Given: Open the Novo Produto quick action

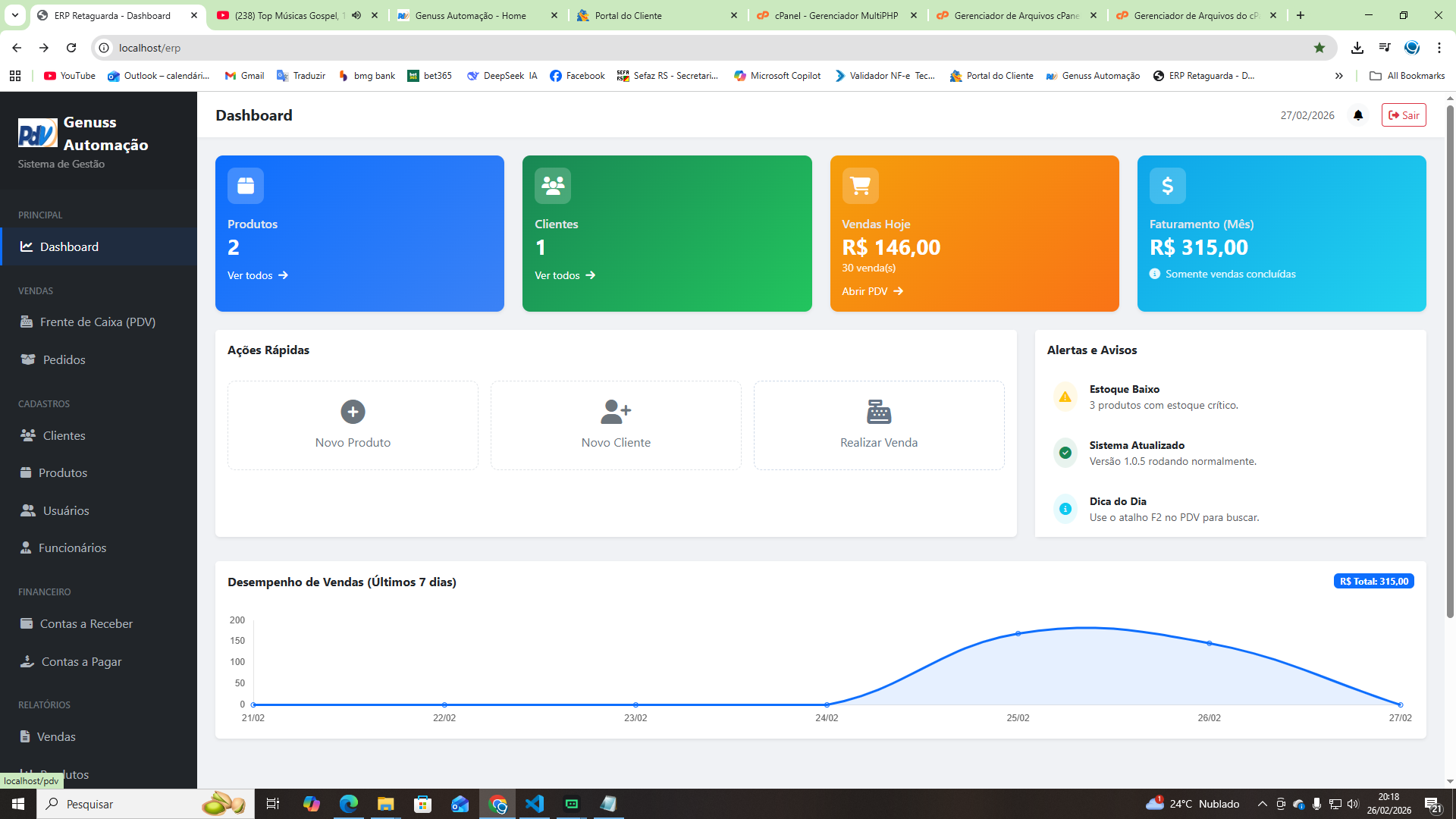Looking at the screenshot, I should [x=352, y=425].
